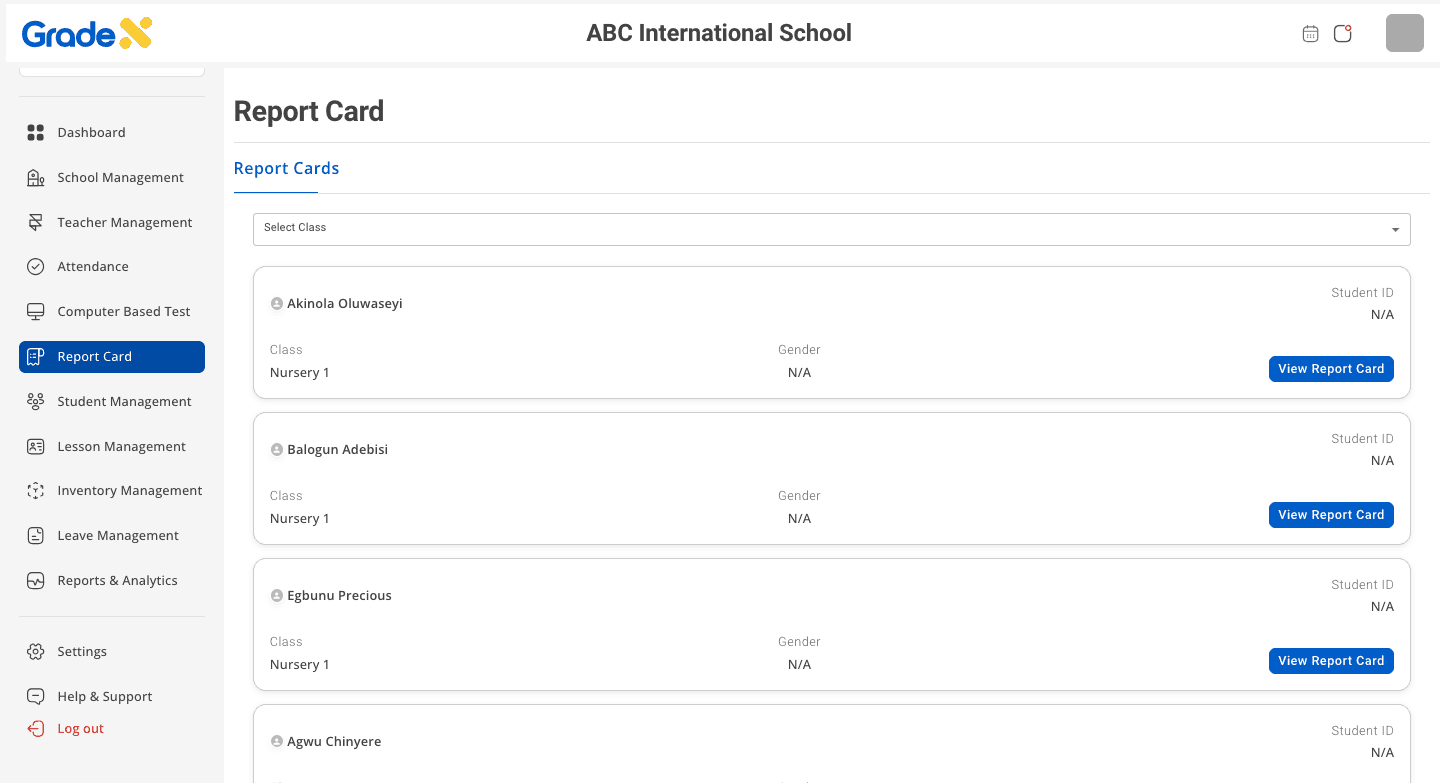Click the user profile avatar

[1404, 34]
